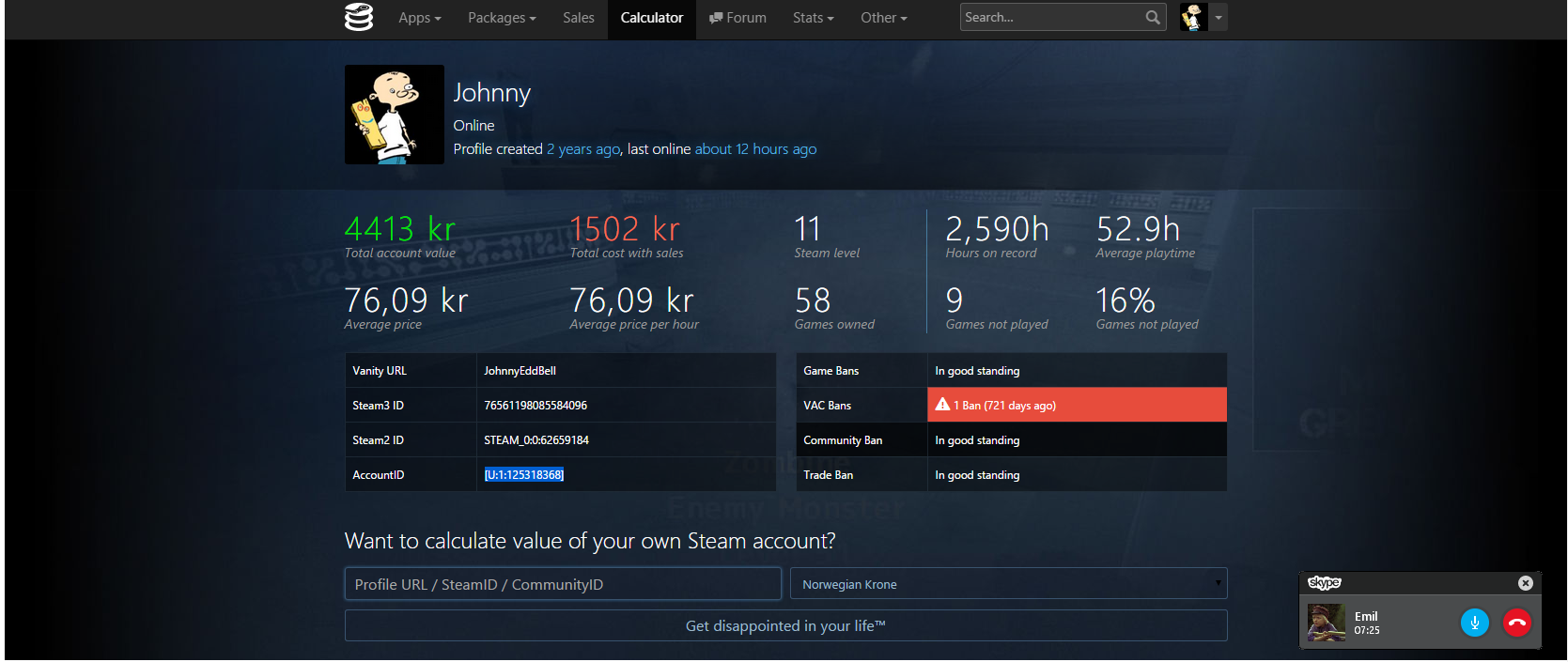
Task: Click the profile name Johnny
Action: (492, 92)
